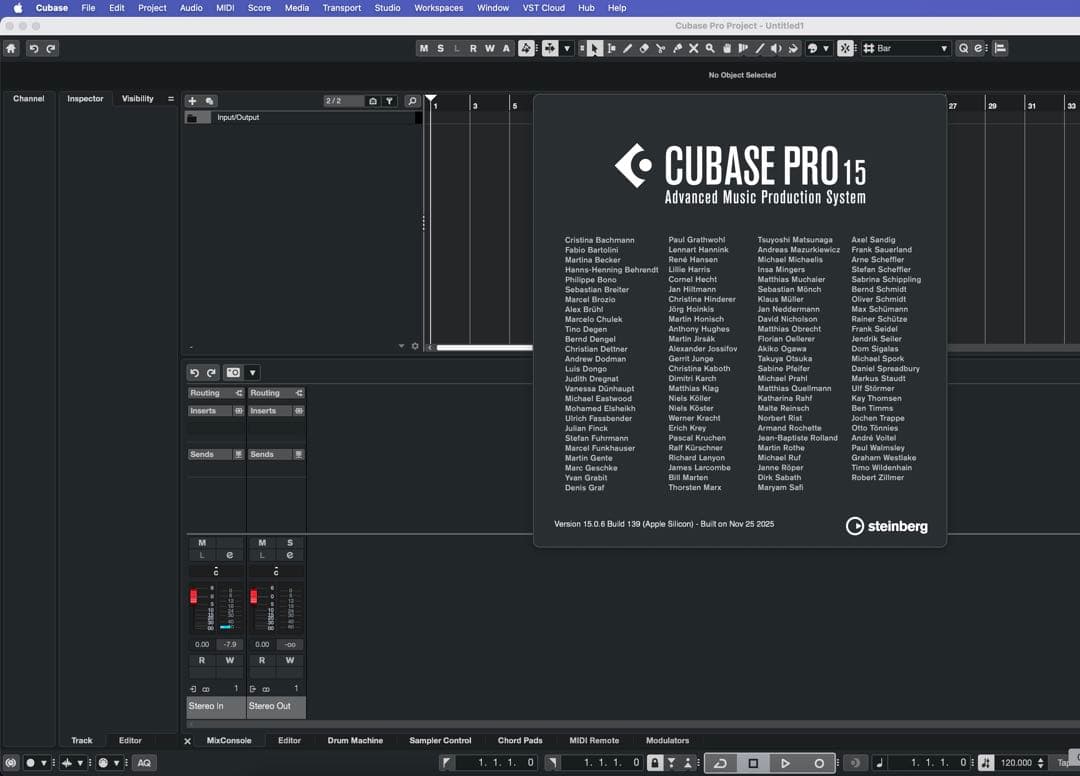Screen dimensions: 1080x776
Task: Click the Add Track plus button
Action: pos(192,101)
